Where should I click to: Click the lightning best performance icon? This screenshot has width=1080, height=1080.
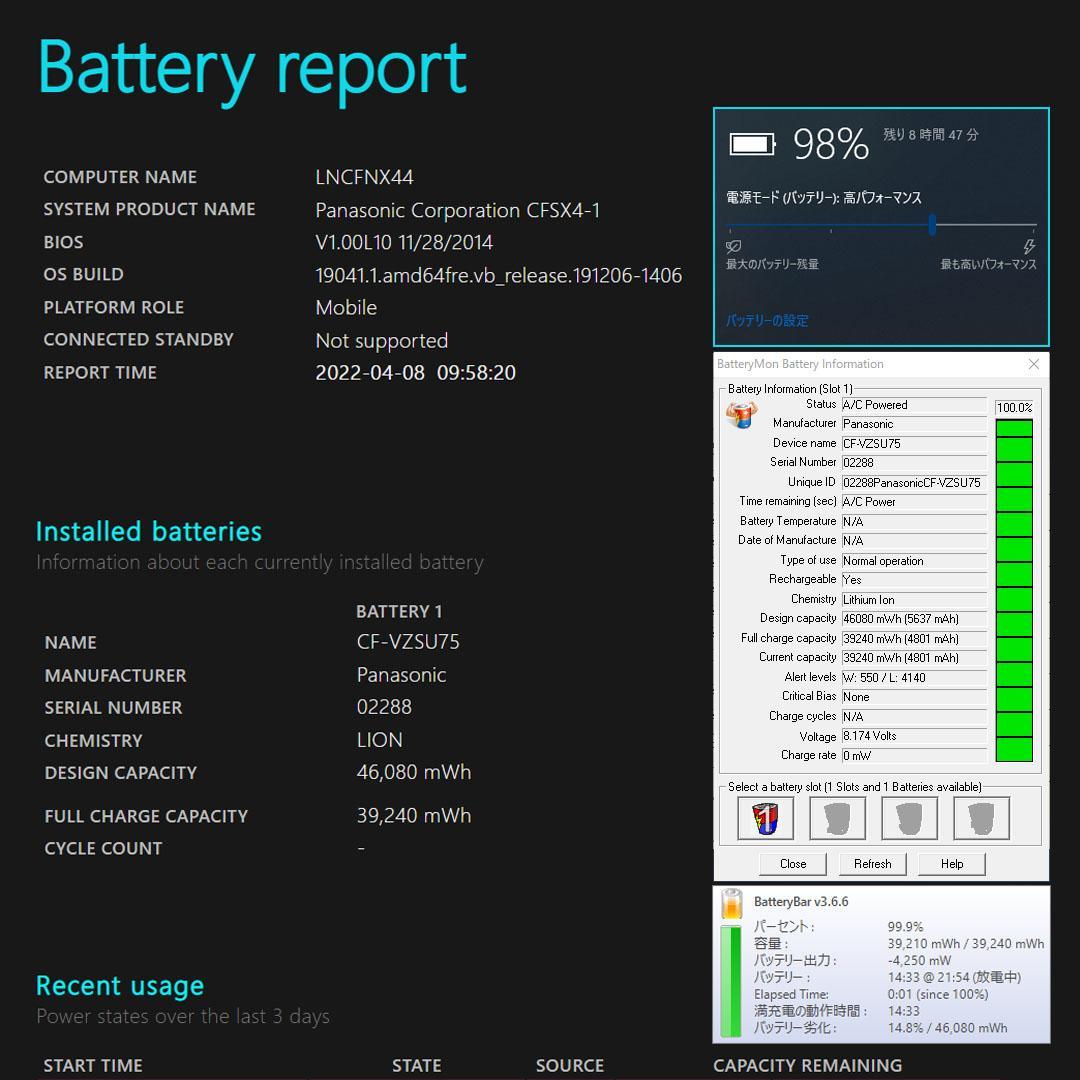pyautogui.click(x=1029, y=247)
